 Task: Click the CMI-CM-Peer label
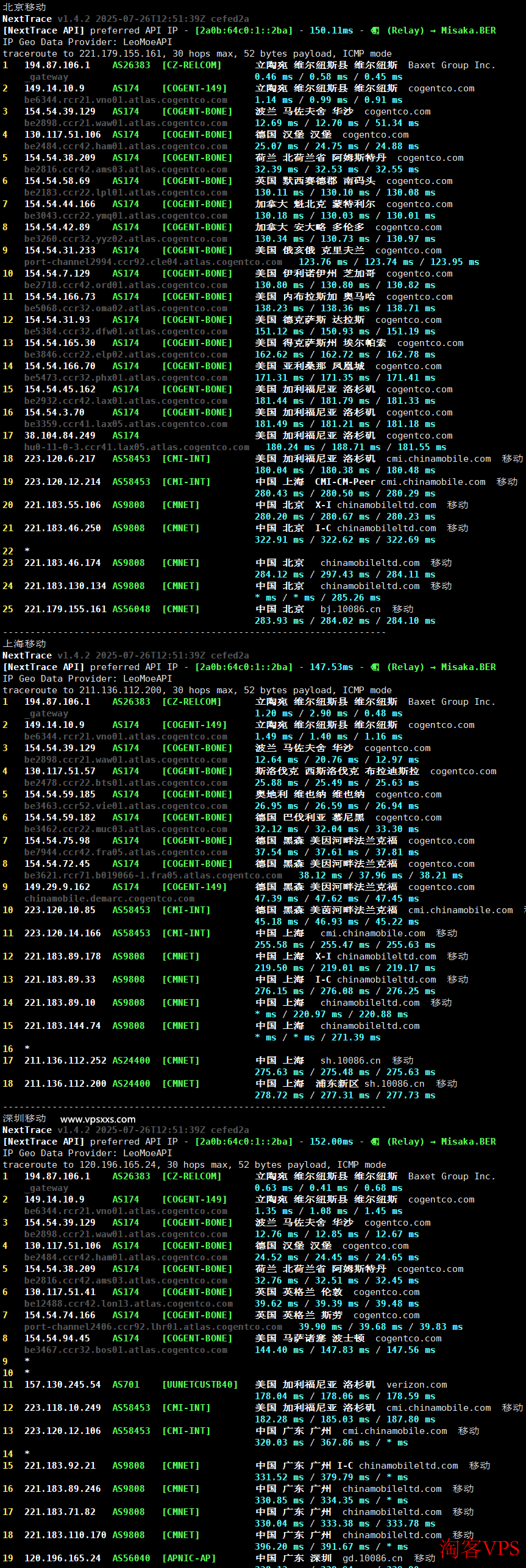(345, 482)
